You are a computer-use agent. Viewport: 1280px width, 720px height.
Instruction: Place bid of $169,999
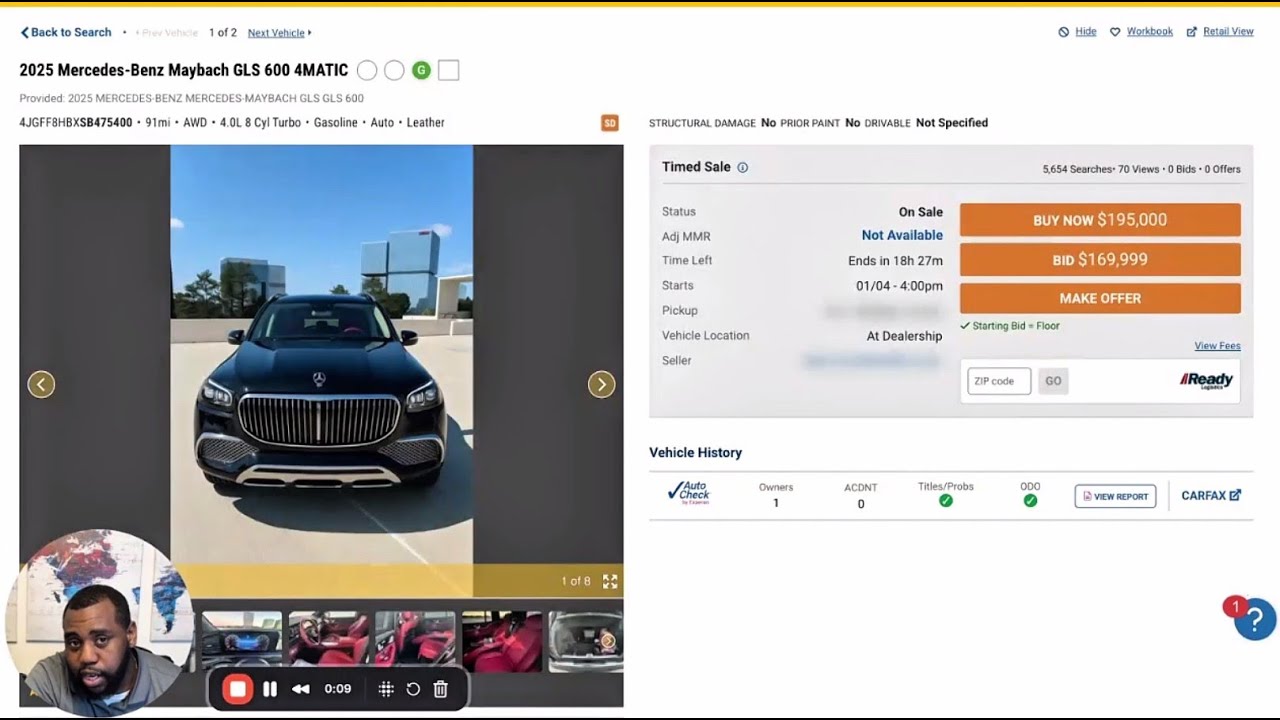click(x=1100, y=260)
